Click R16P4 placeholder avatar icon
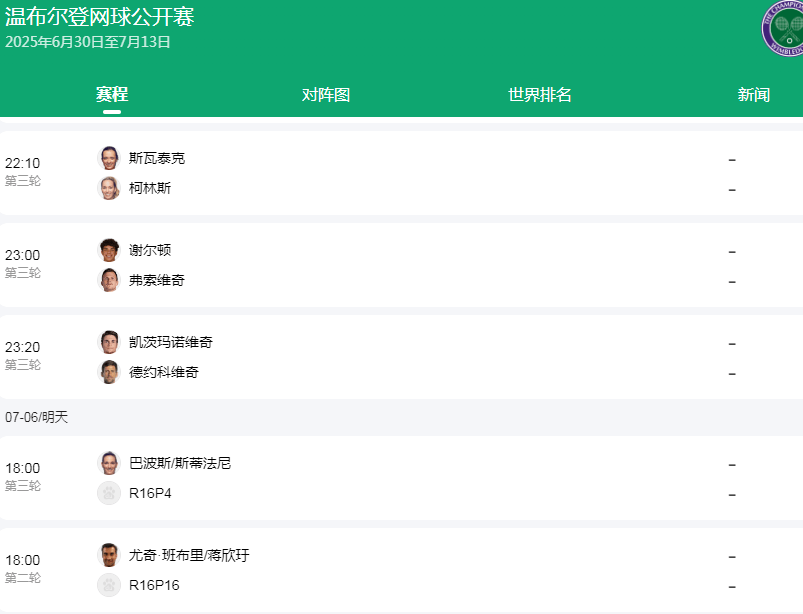Image resolution: width=803 pixels, height=614 pixels. click(x=109, y=493)
